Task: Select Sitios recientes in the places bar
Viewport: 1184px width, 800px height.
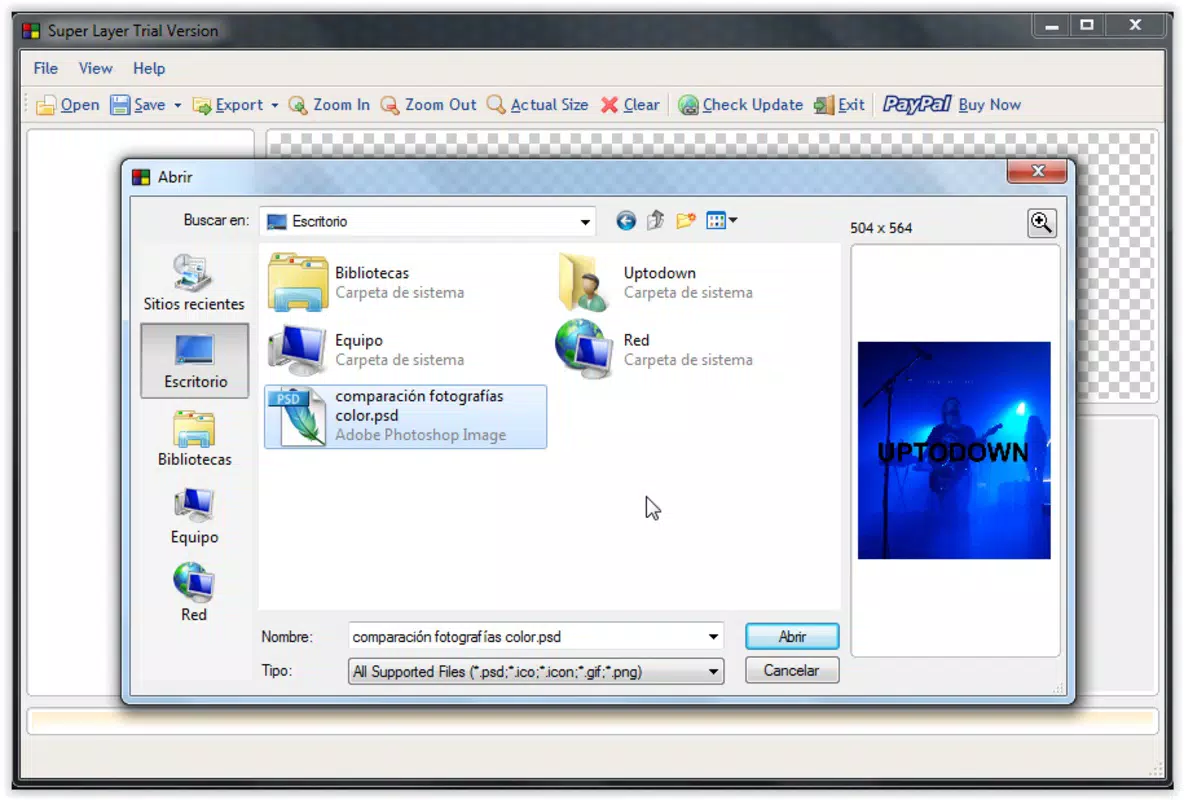Action: (194, 283)
